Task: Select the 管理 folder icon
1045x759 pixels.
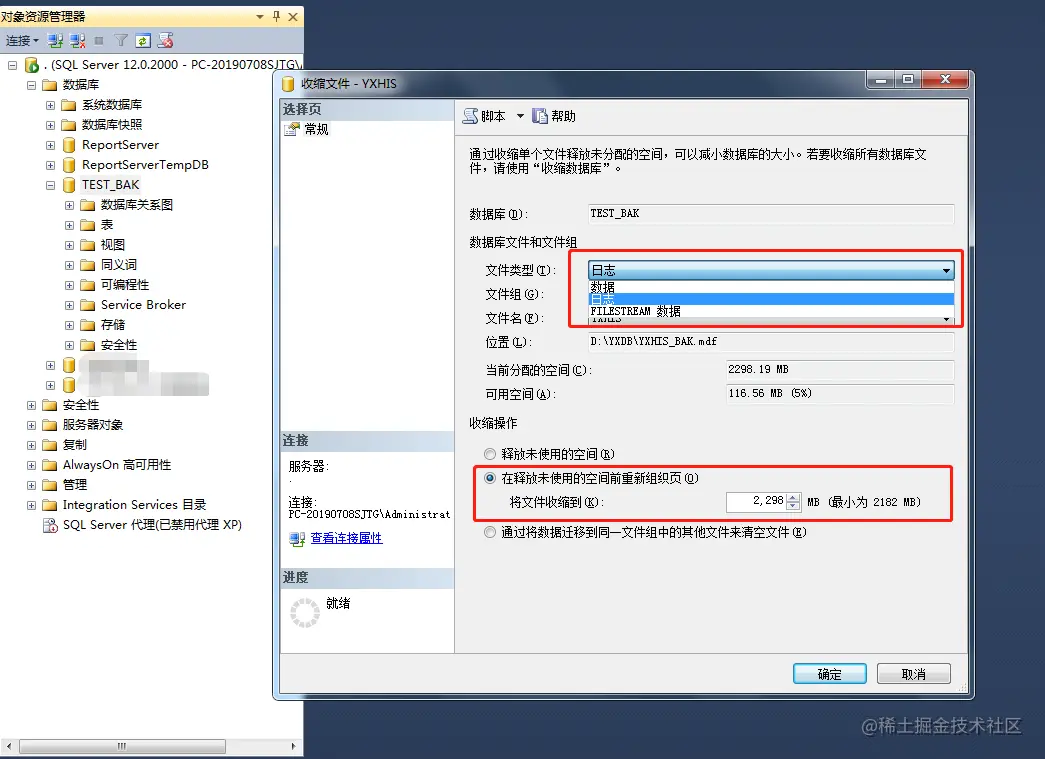Action: (x=49, y=484)
